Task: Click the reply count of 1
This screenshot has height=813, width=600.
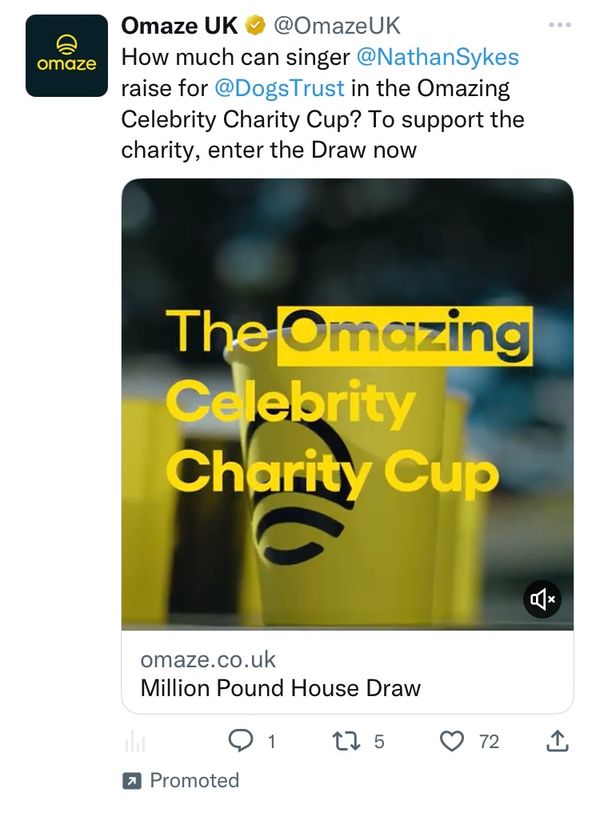Action: [270, 742]
